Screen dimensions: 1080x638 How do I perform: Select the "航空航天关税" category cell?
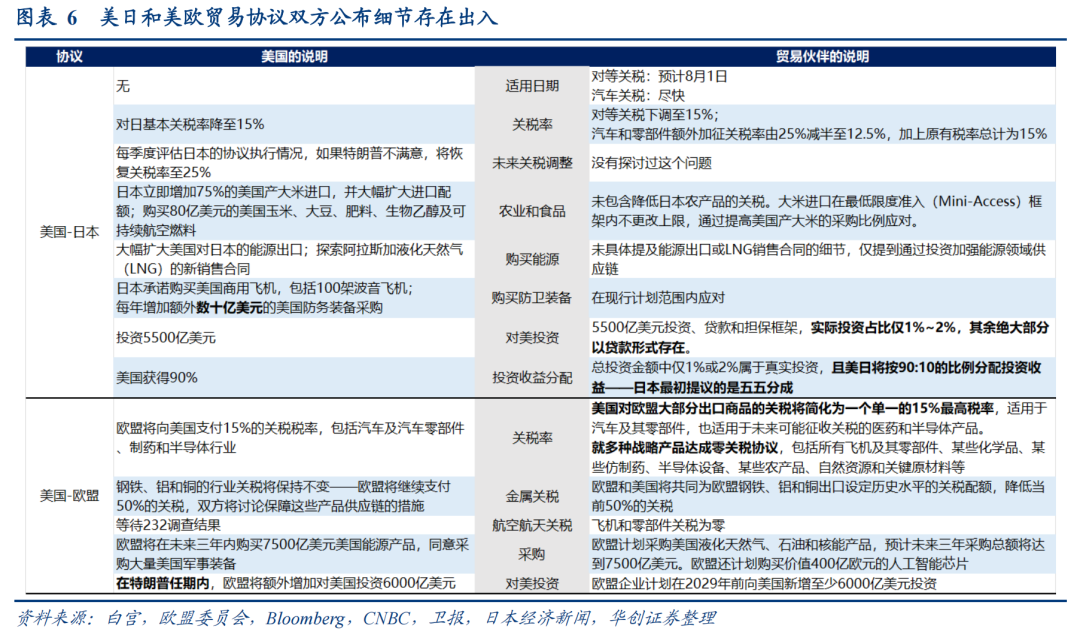pos(531,525)
